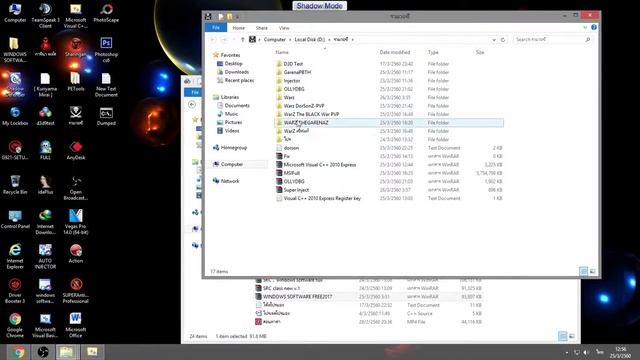Open PhotoScape desktop shortcut
The height and width of the screenshot is (360, 640).
pos(106,13)
